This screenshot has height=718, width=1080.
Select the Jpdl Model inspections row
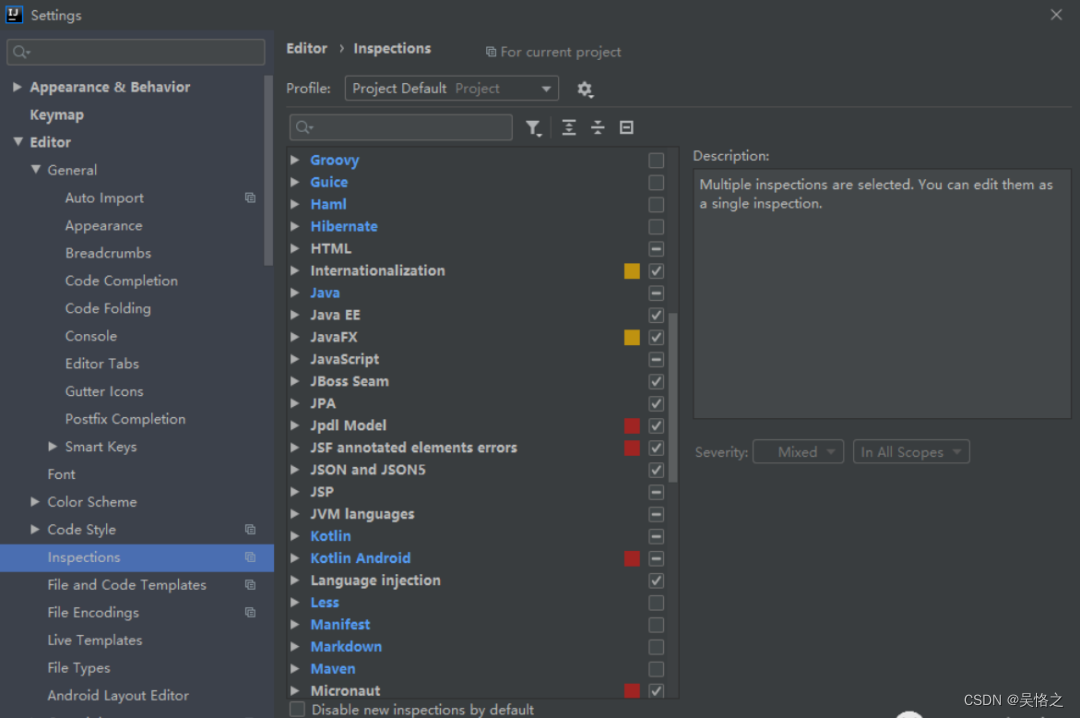[x=477, y=426]
